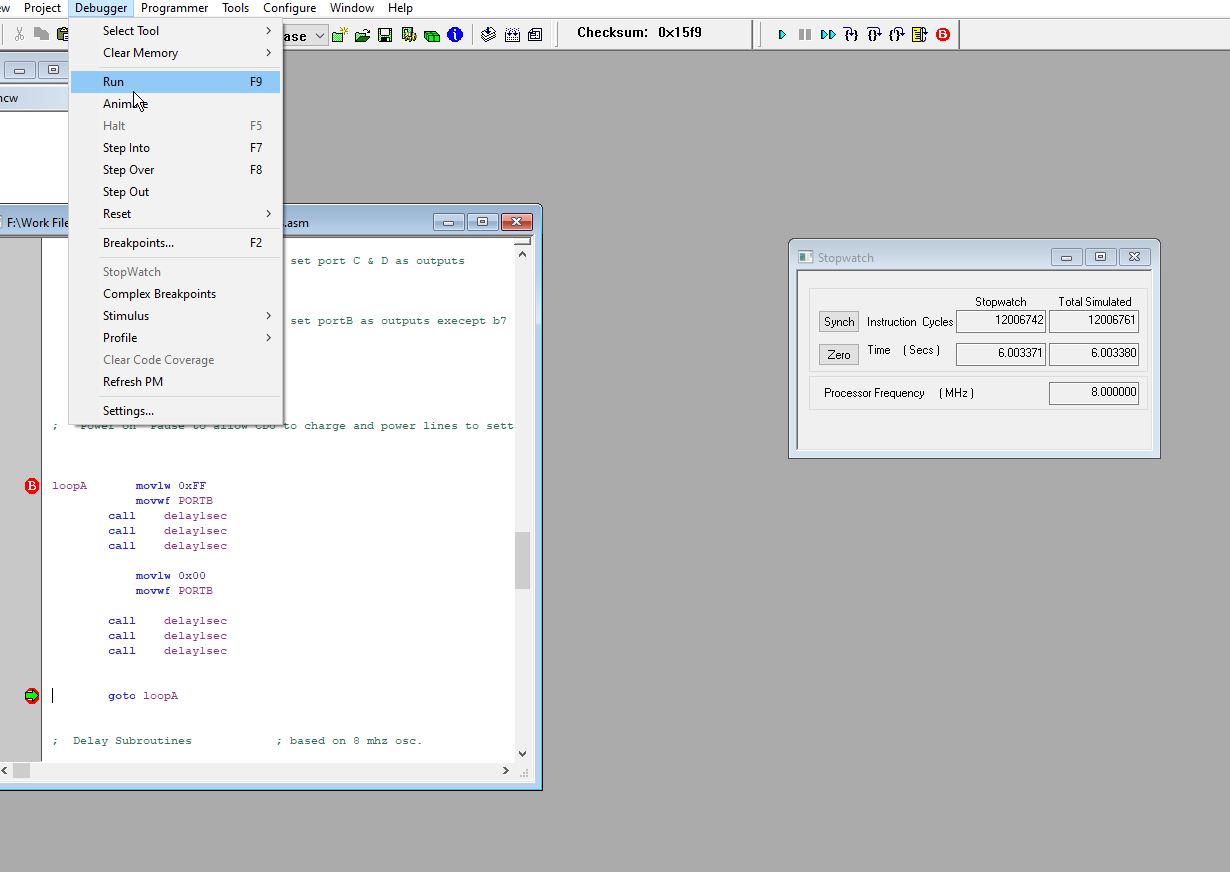Click the Build Options icon

pos(409,35)
